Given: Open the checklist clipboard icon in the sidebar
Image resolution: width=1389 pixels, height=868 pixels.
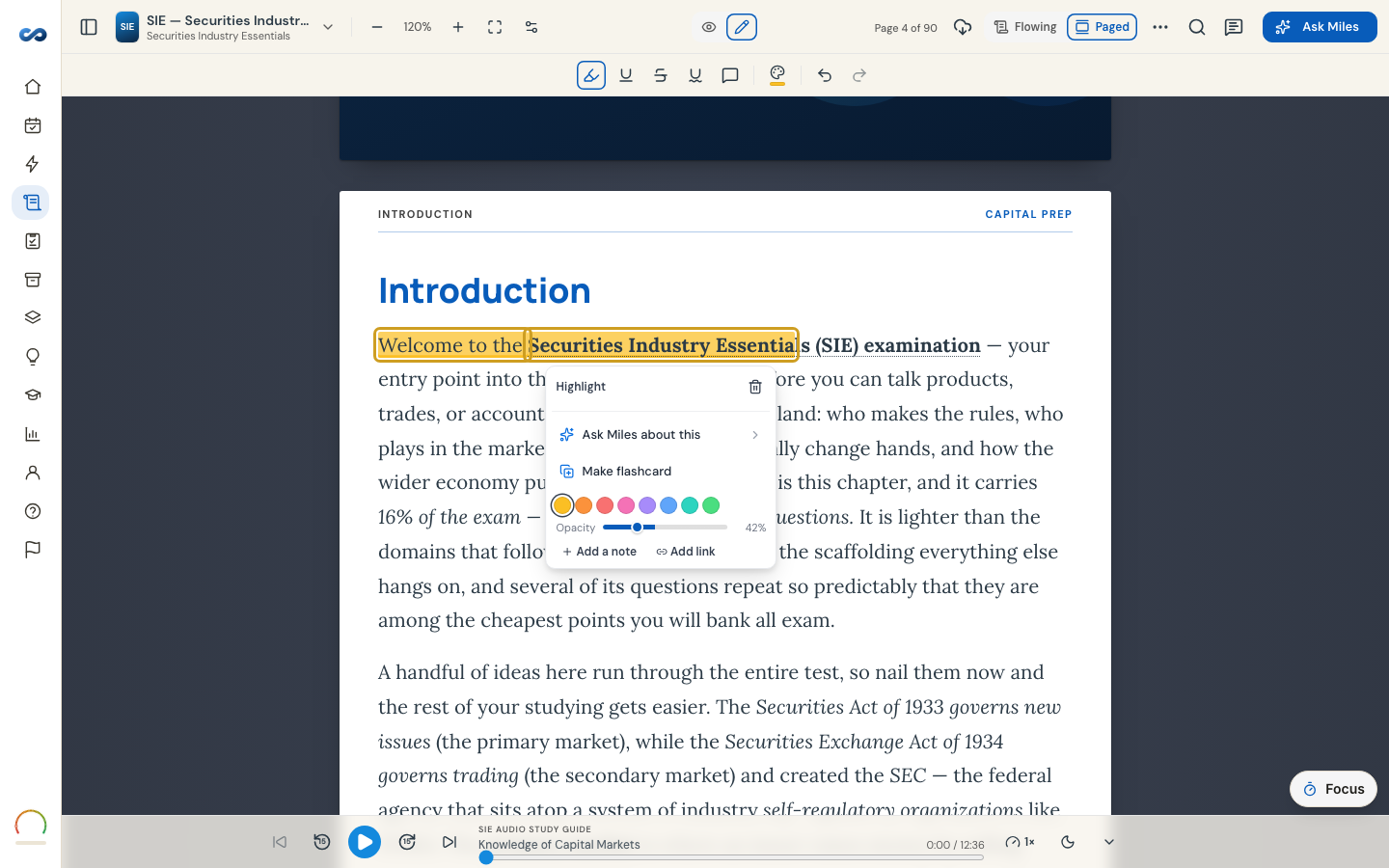Looking at the screenshot, I should click(x=32, y=241).
